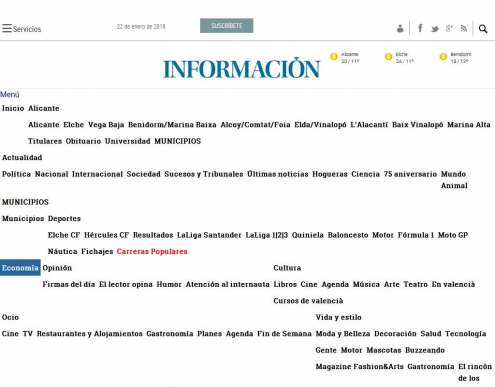Open Vega Baja section
Screen dimensions: 495x387
tap(106, 125)
